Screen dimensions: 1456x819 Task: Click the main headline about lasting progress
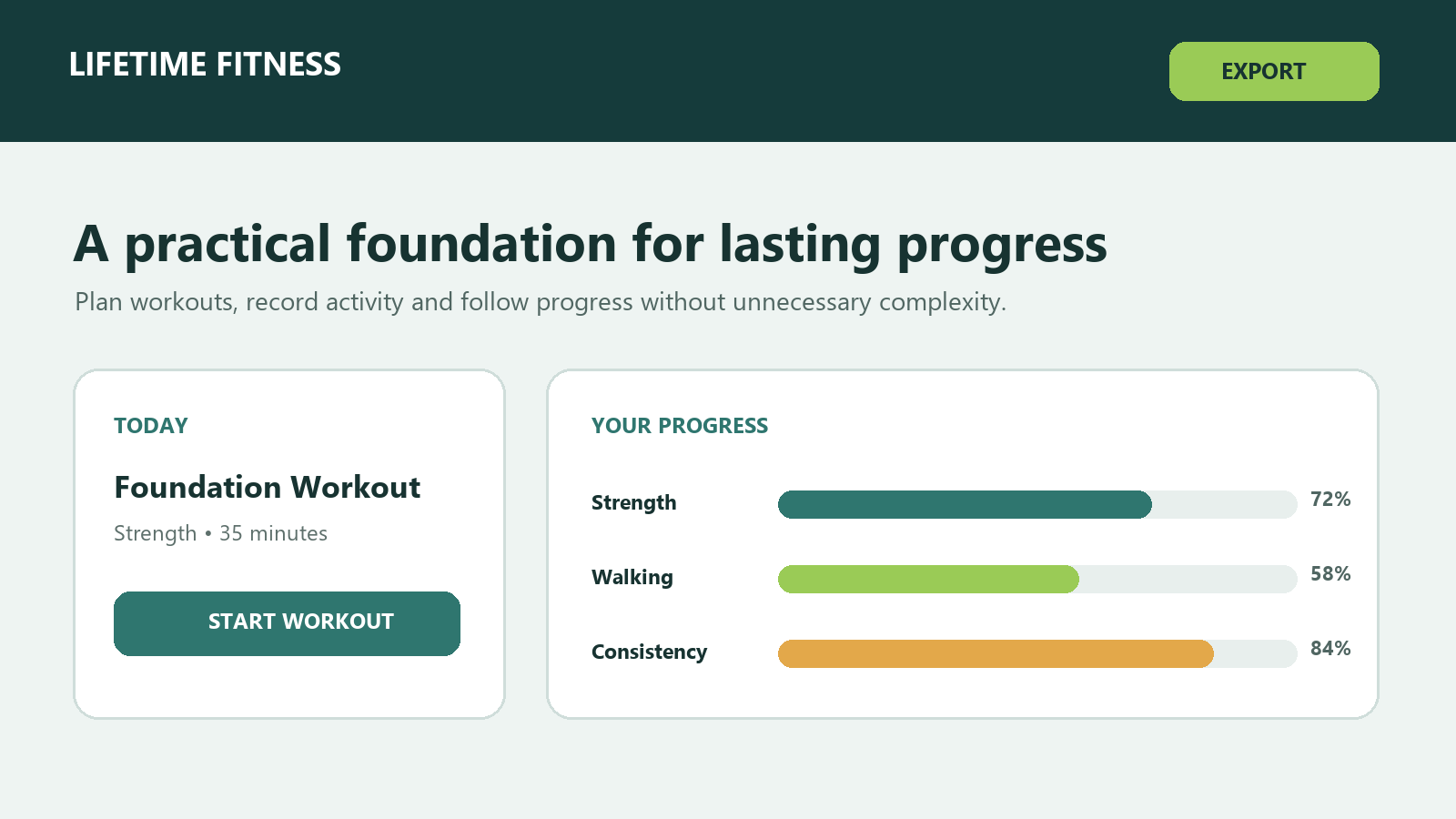pyautogui.click(x=591, y=245)
